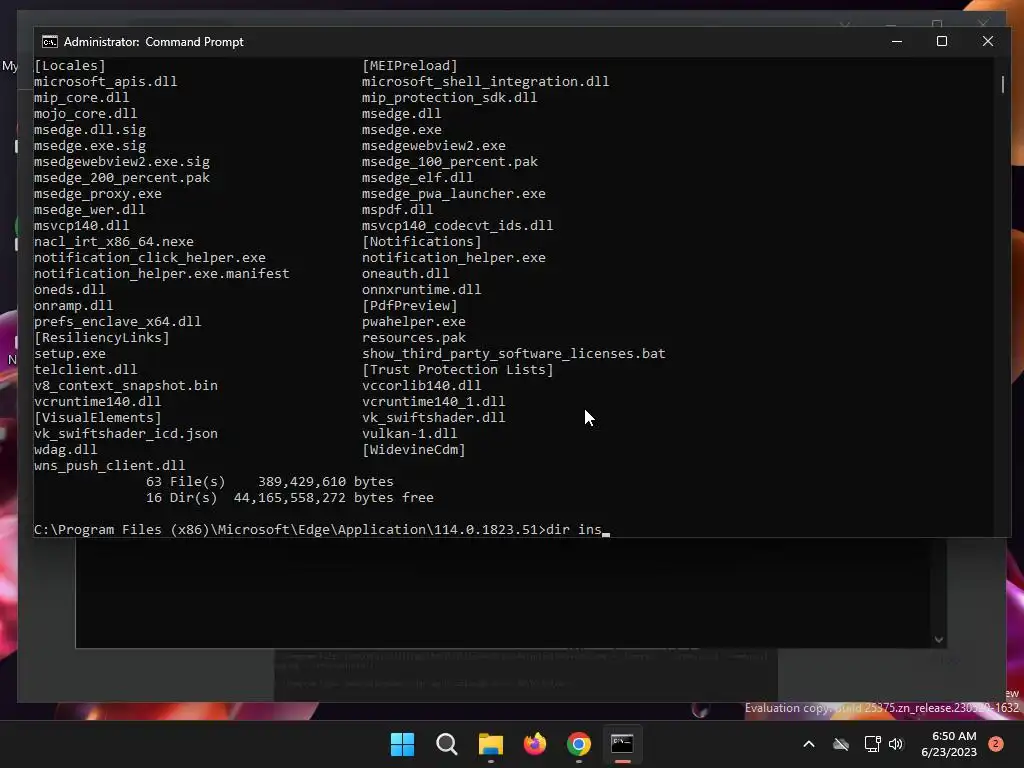Viewport: 1024px width, 768px height.
Task: Click the OneDrive cloud tray icon
Action: point(841,744)
